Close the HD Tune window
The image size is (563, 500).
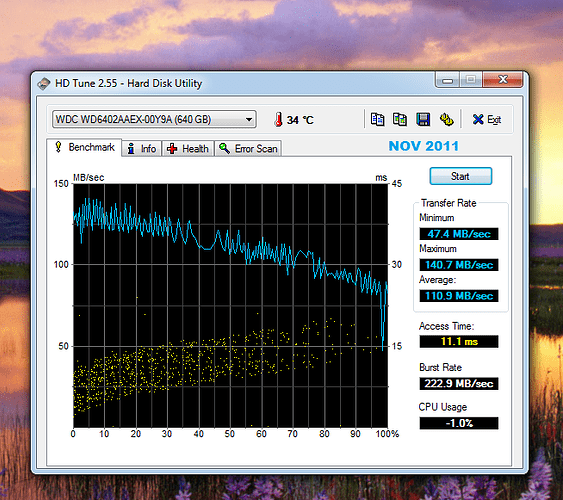click(x=502, y=80)
